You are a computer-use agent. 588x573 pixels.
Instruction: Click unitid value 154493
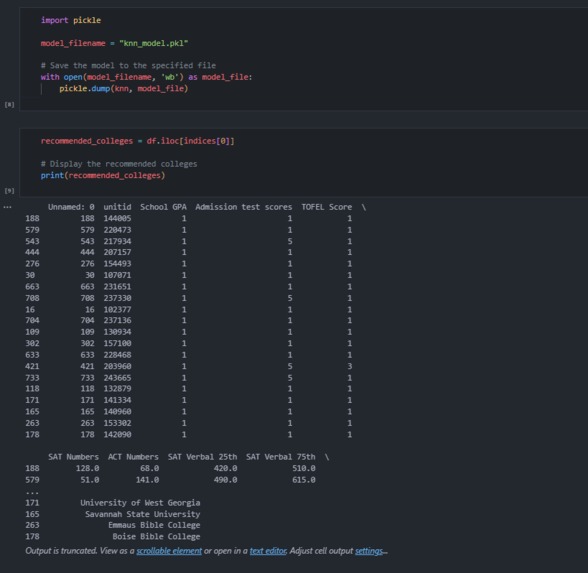point(117,264)
